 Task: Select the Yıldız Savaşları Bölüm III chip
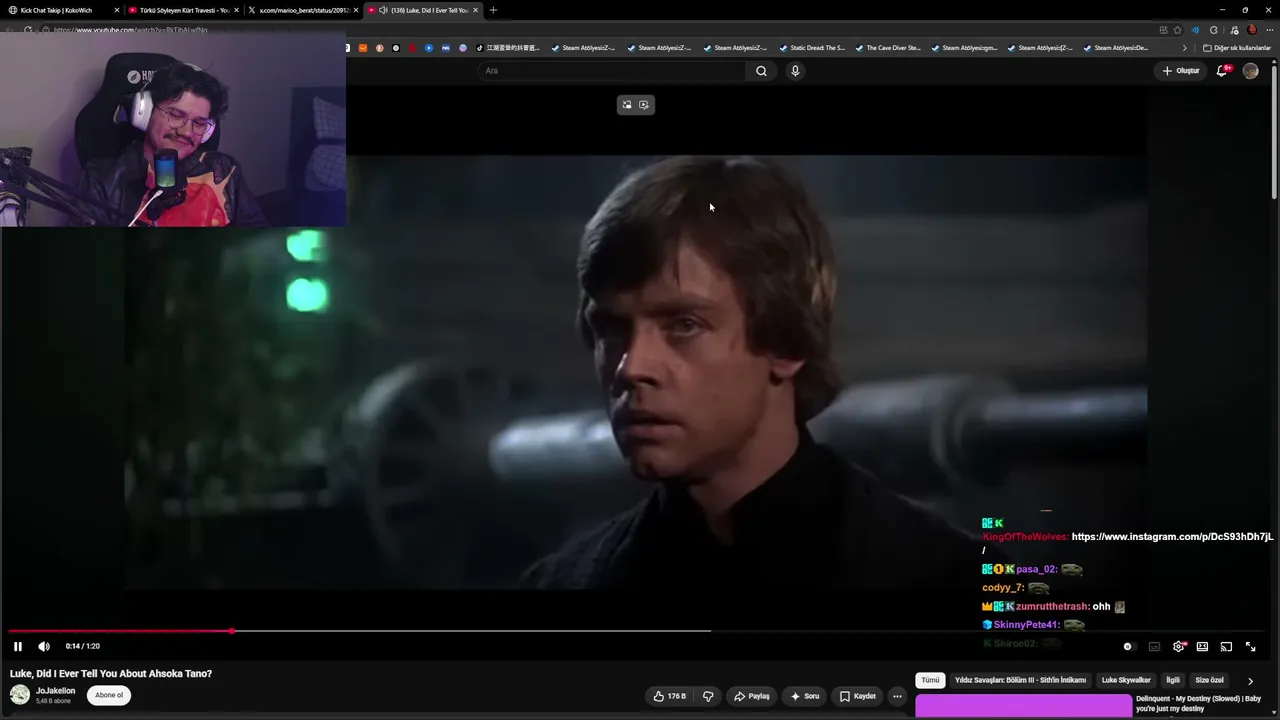[x=1020, y=680]
